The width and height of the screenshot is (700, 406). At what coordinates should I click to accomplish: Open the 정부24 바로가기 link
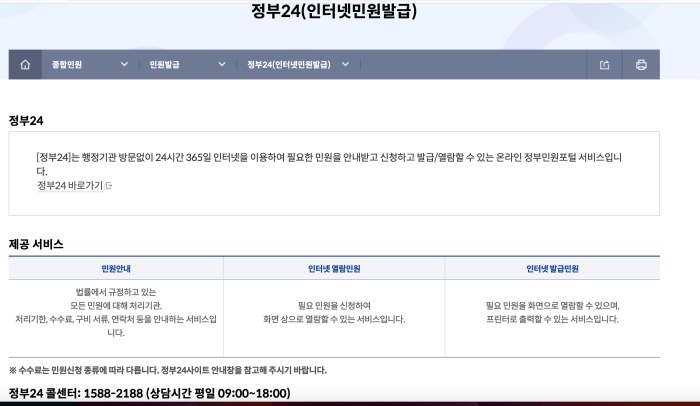click(70, 185)
